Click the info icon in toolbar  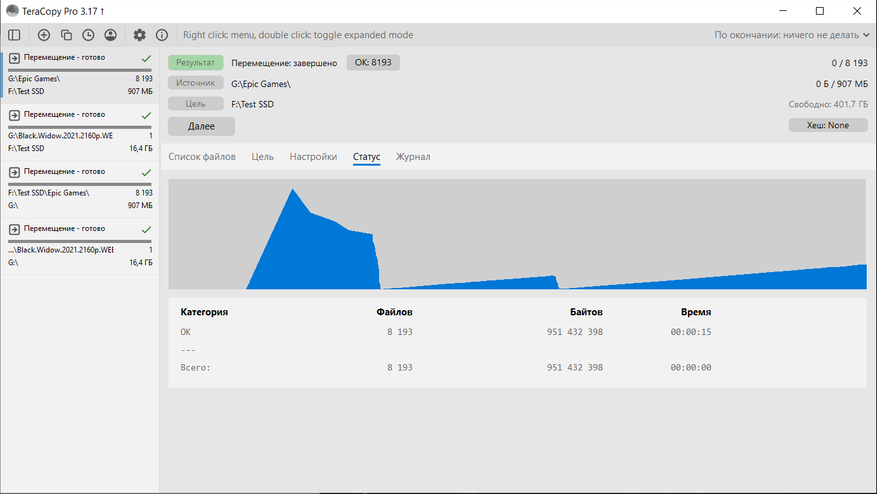tap(162, 35)
